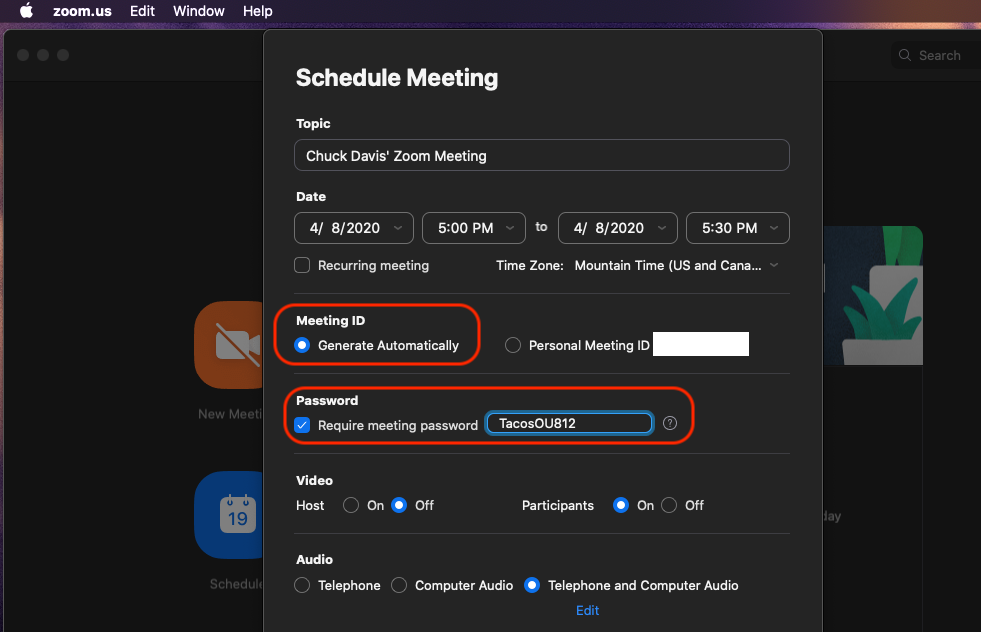Click the Search field in main window
This screenshot has width=981, height=632.
(936, 55)
